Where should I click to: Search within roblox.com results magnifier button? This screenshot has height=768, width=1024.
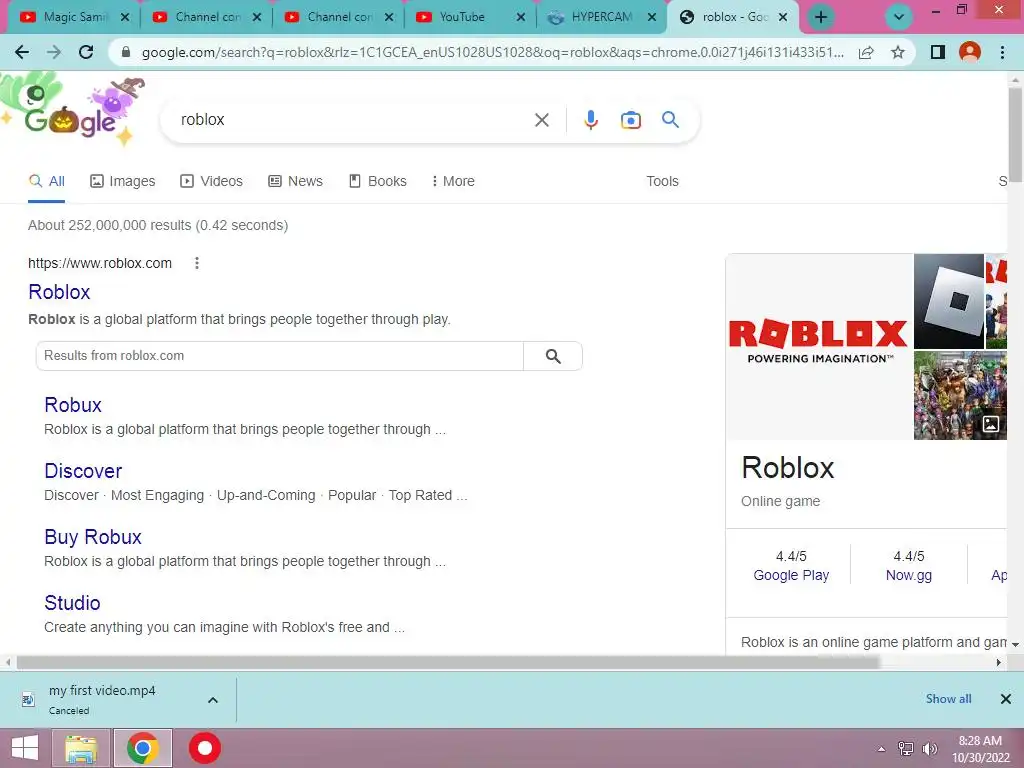(553, 356)
